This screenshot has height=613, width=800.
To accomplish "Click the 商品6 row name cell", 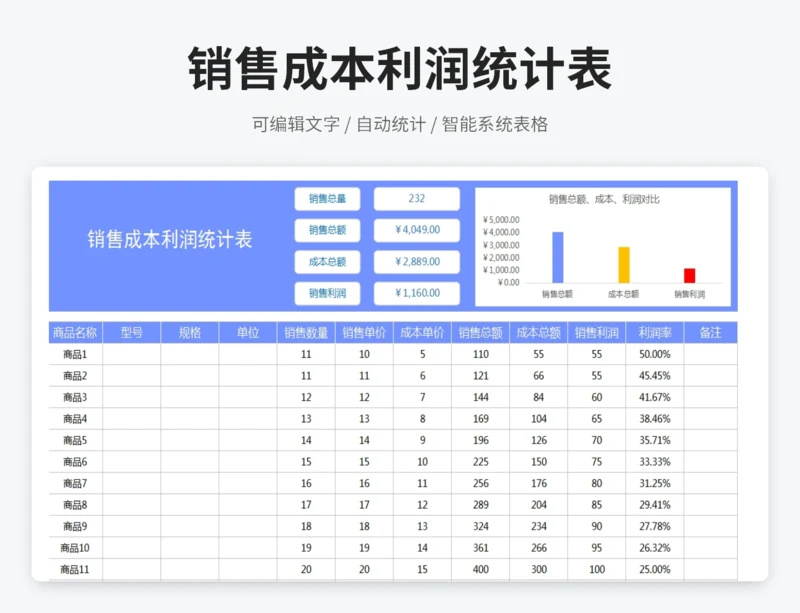I will tap(76, 462).
